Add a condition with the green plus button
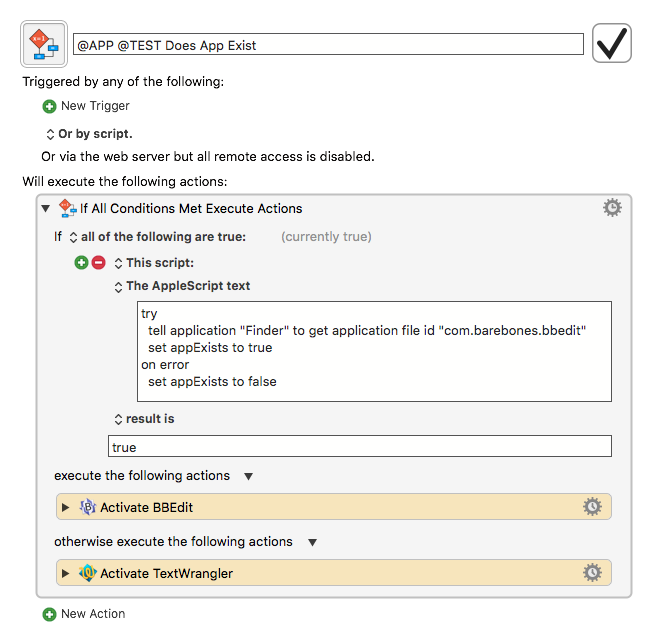Viewport: 653px width, 642px height. (81, 263)
